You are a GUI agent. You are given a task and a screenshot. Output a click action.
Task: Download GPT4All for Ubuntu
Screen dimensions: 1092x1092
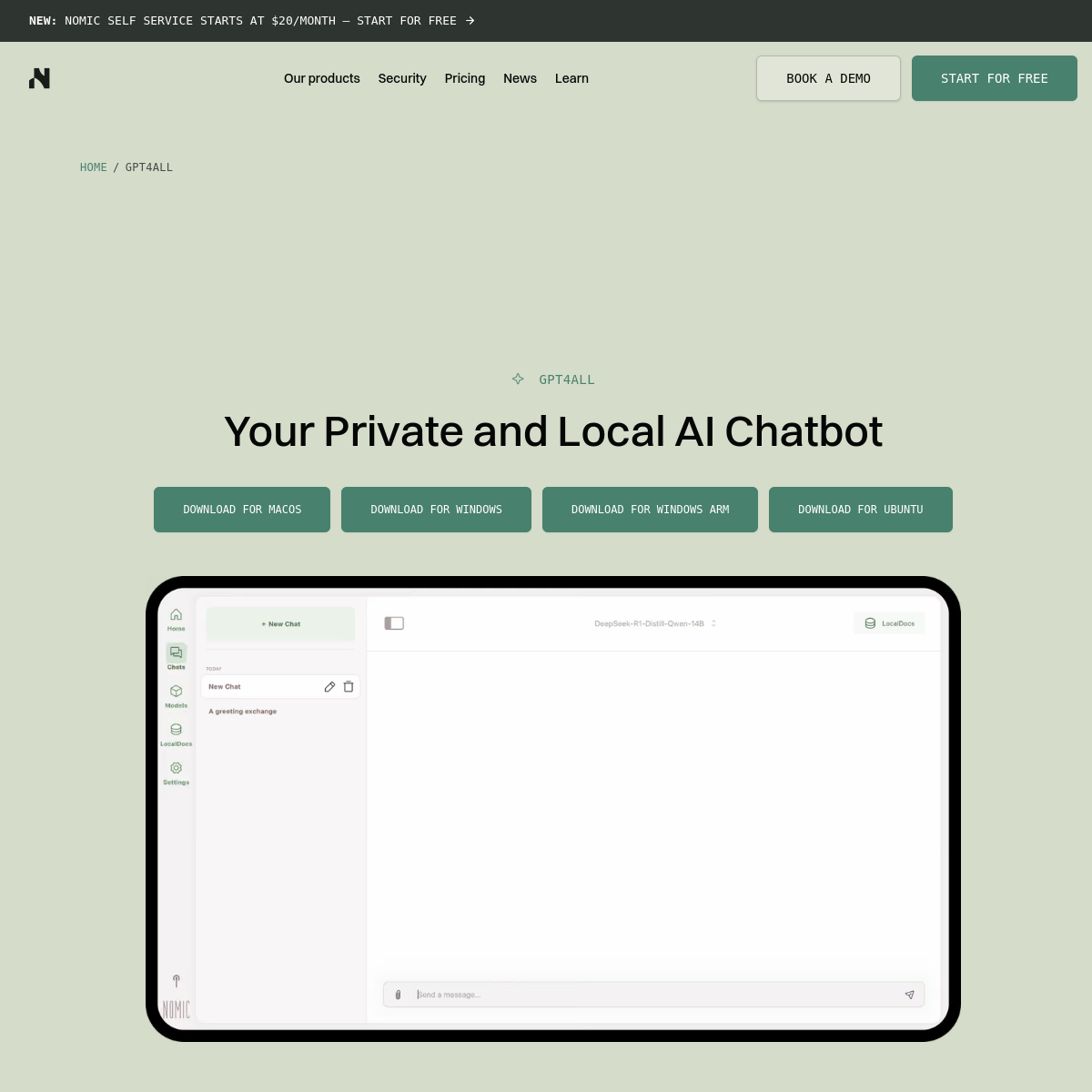[861, 510]
